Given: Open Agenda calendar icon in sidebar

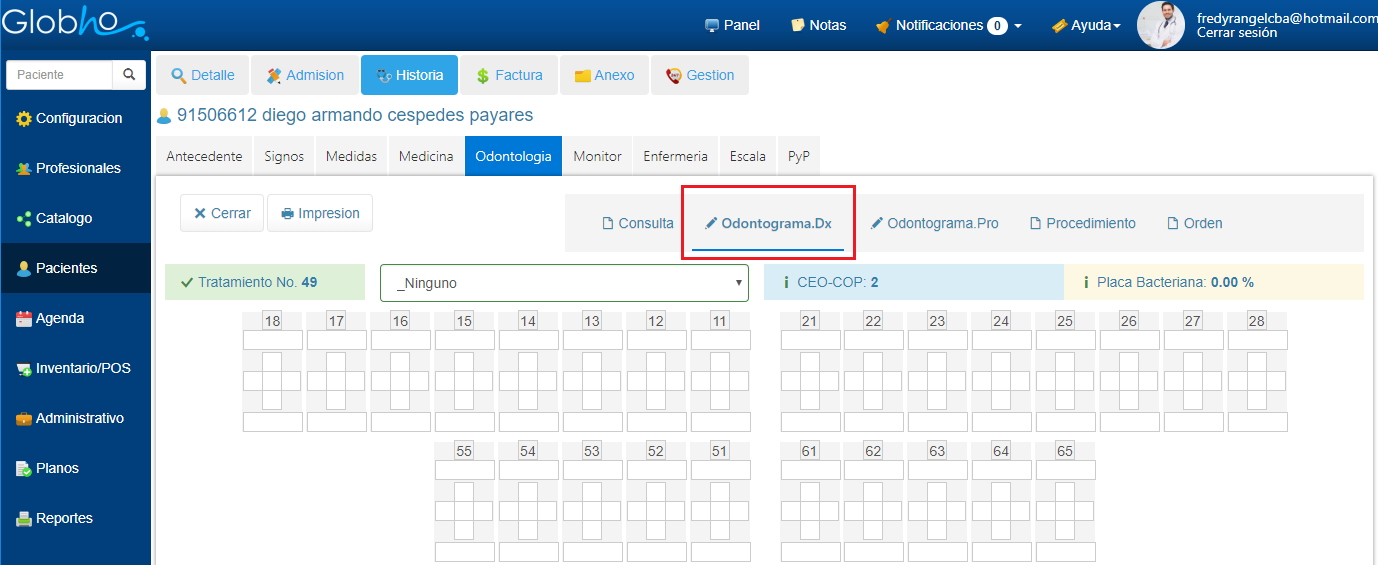Looking at the screenshot, I should coord(24,319).
